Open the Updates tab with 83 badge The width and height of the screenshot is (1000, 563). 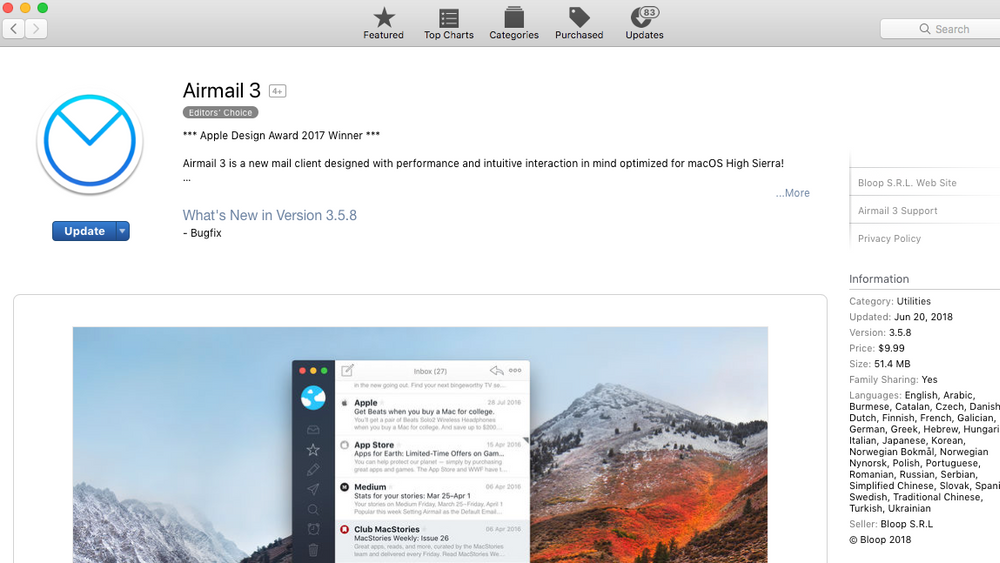click(644, 24)
